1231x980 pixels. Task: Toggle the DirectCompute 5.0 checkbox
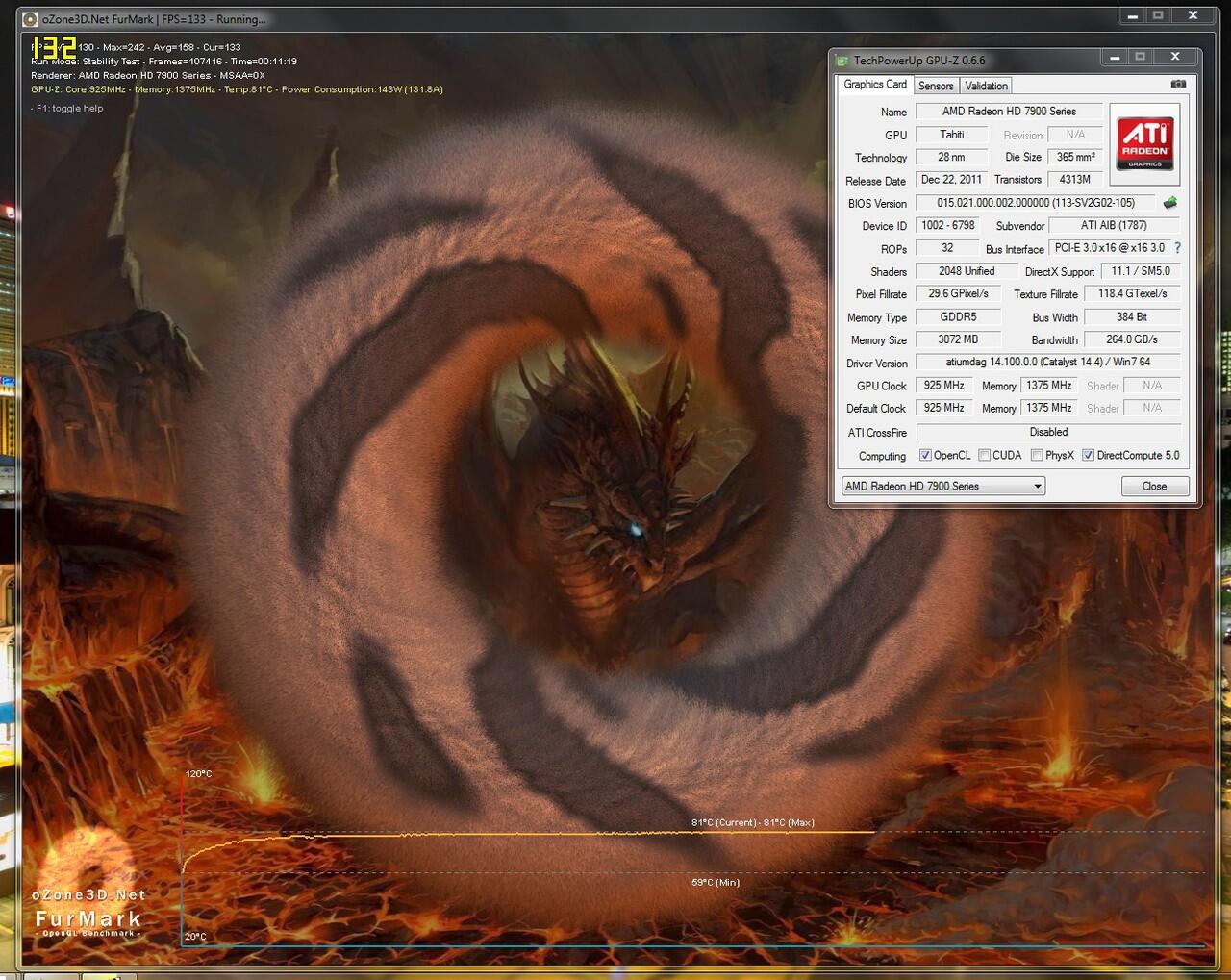[1088, 455]
